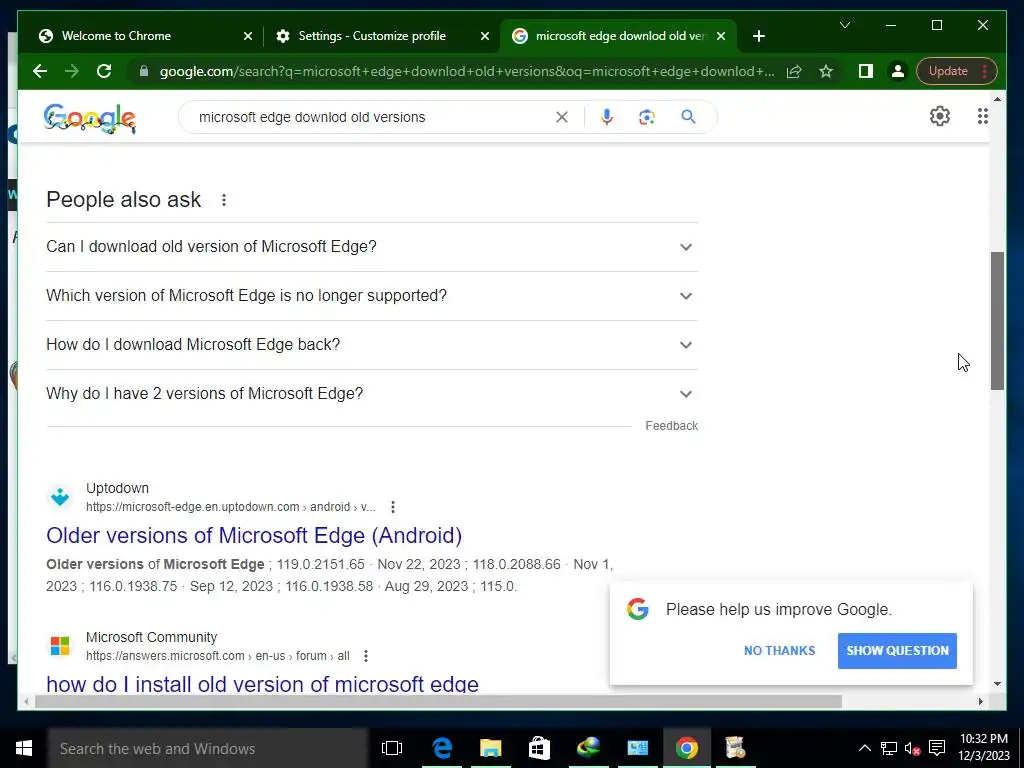Open the tab search chevron

point(844,25)
